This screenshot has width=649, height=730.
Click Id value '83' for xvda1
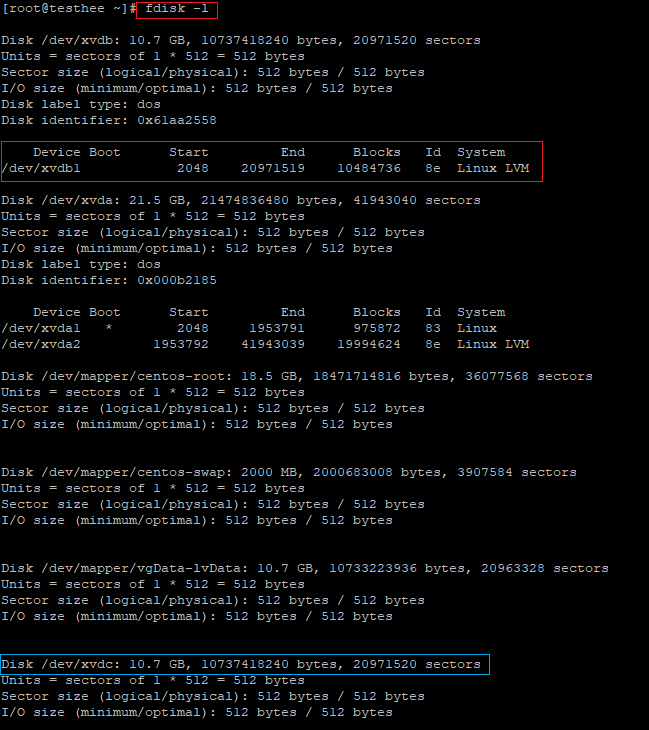point(433,329)
